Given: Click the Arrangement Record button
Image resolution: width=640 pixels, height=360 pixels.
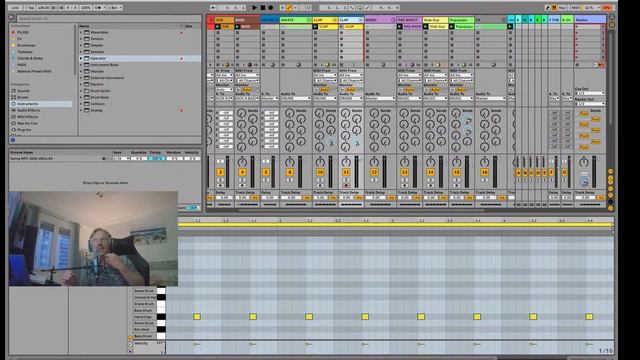Looking at the screenshot, I should [270, 7].
